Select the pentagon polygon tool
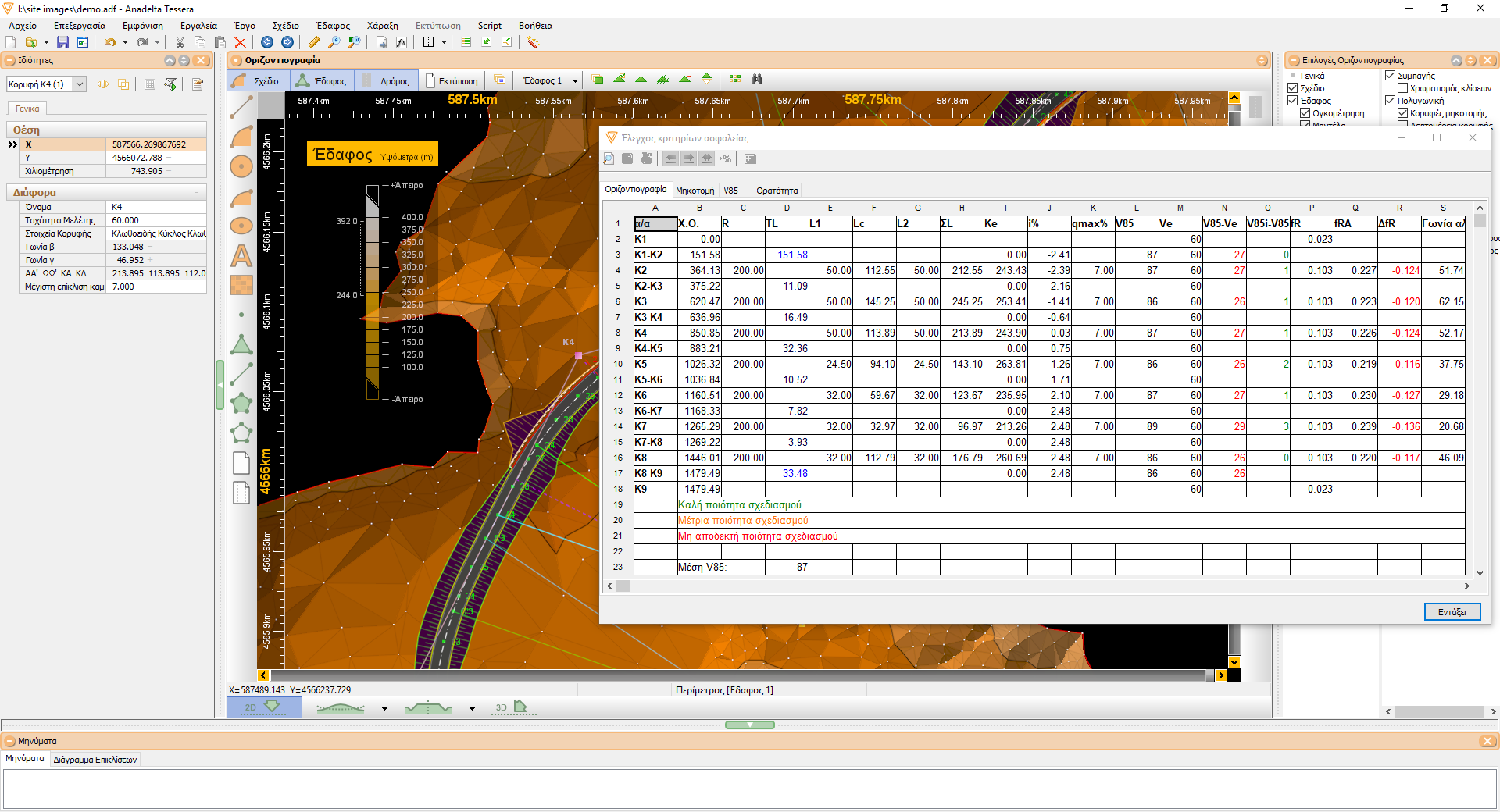The height and width of the screenshot is (812, 1500). (x=241, y=404)
